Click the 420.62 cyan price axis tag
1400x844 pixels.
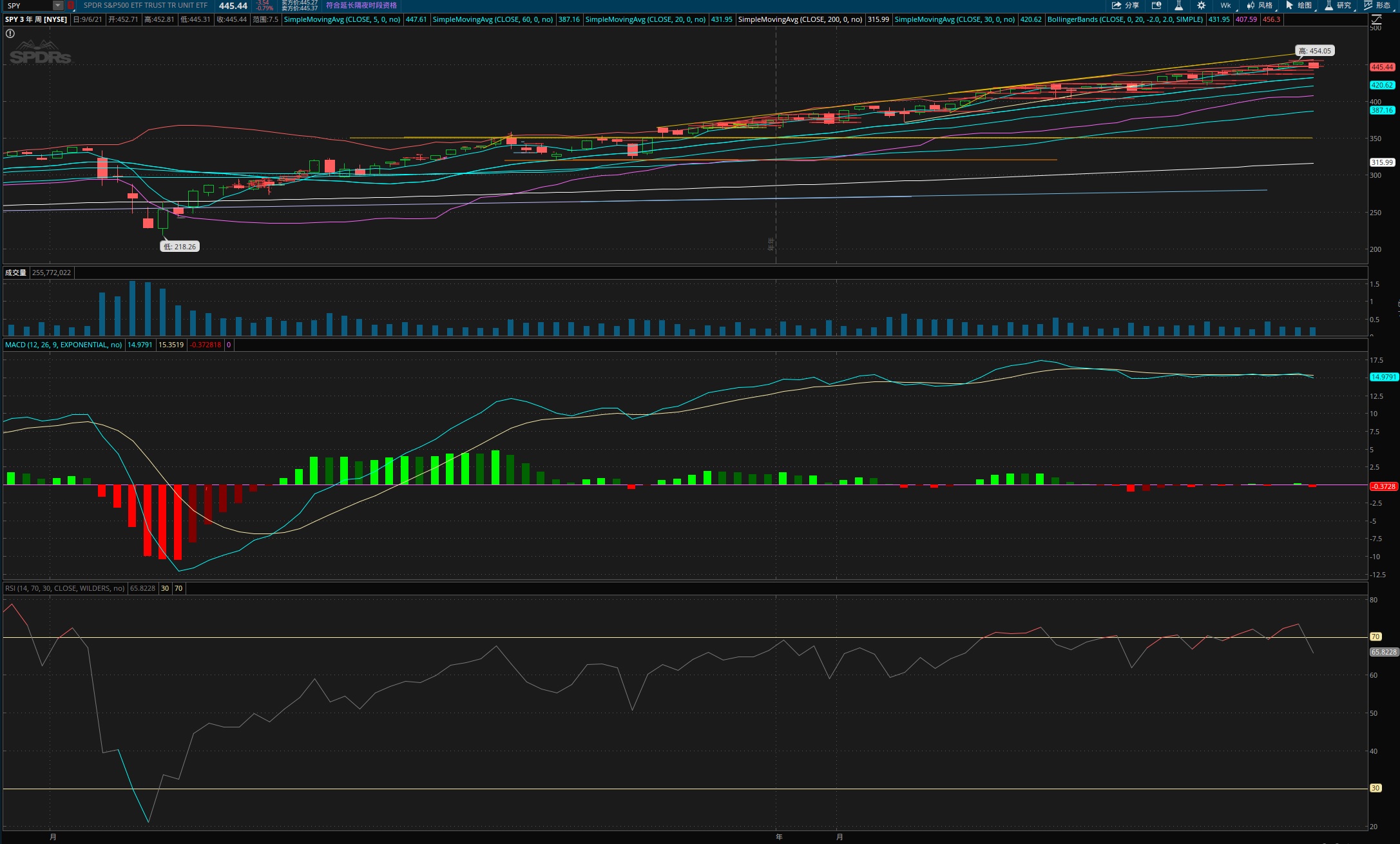pyautogui.click(x=1382, y=85)
